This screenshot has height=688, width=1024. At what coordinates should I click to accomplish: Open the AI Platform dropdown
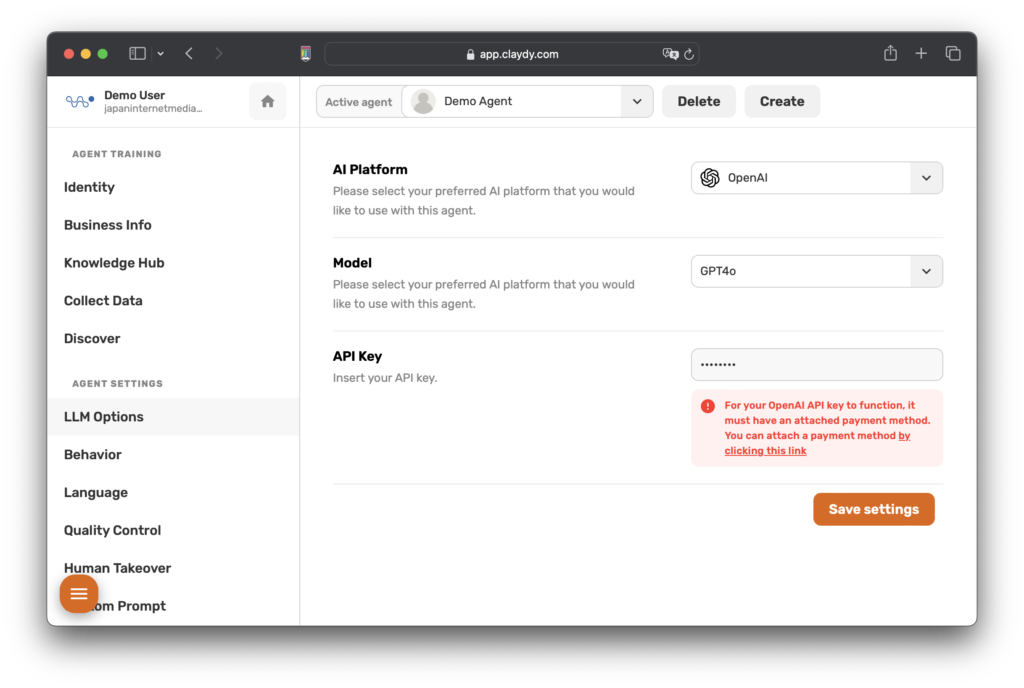pyautogui.click(x=926, y=178)
